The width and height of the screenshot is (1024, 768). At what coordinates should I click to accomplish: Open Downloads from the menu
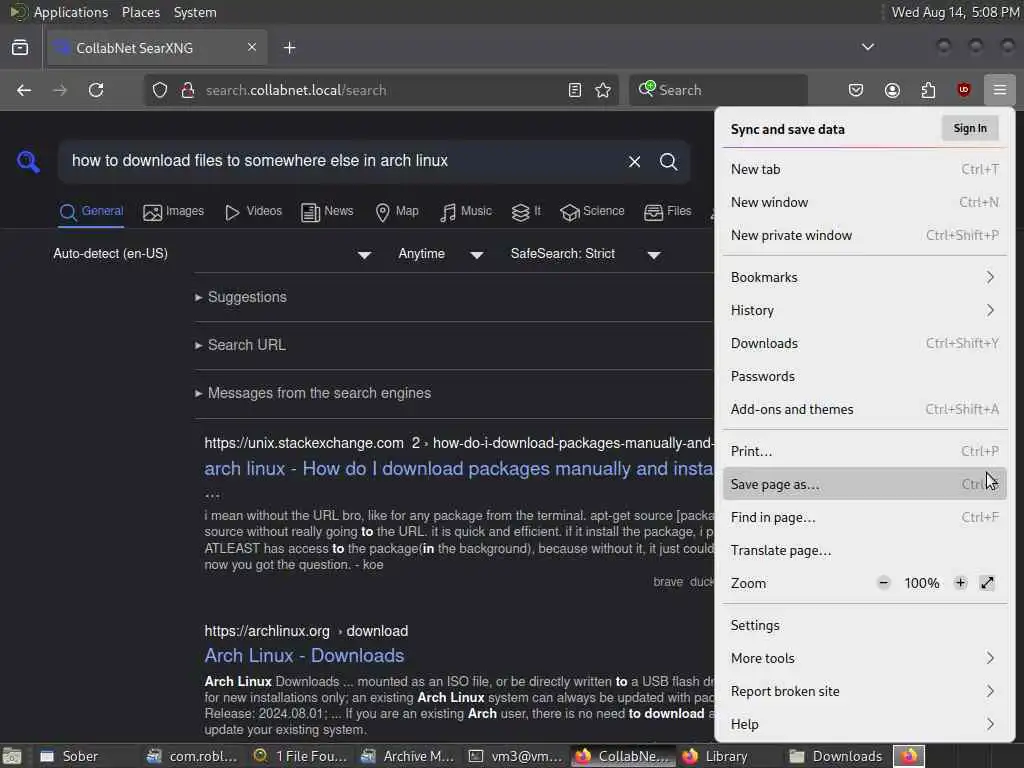click(x=864, y=344)
